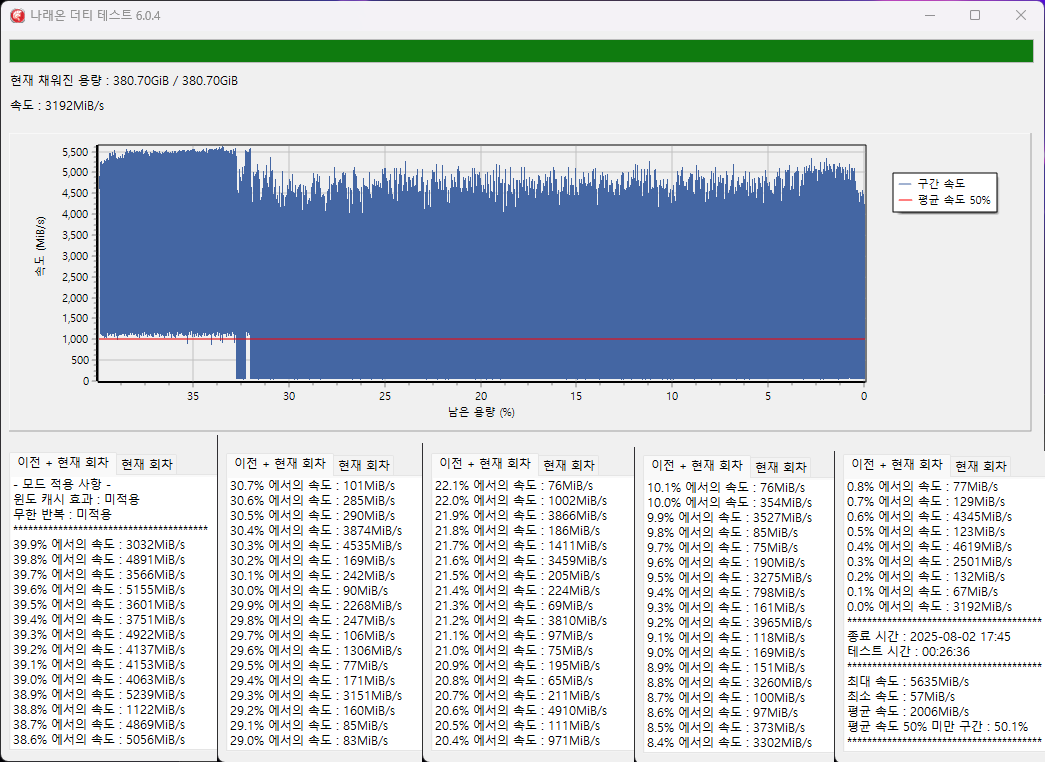This screenshot has height=762, width=1045.
Task: Click the 평균 속도 : 2006MiB/s line
Action: [x=908, y=711]
